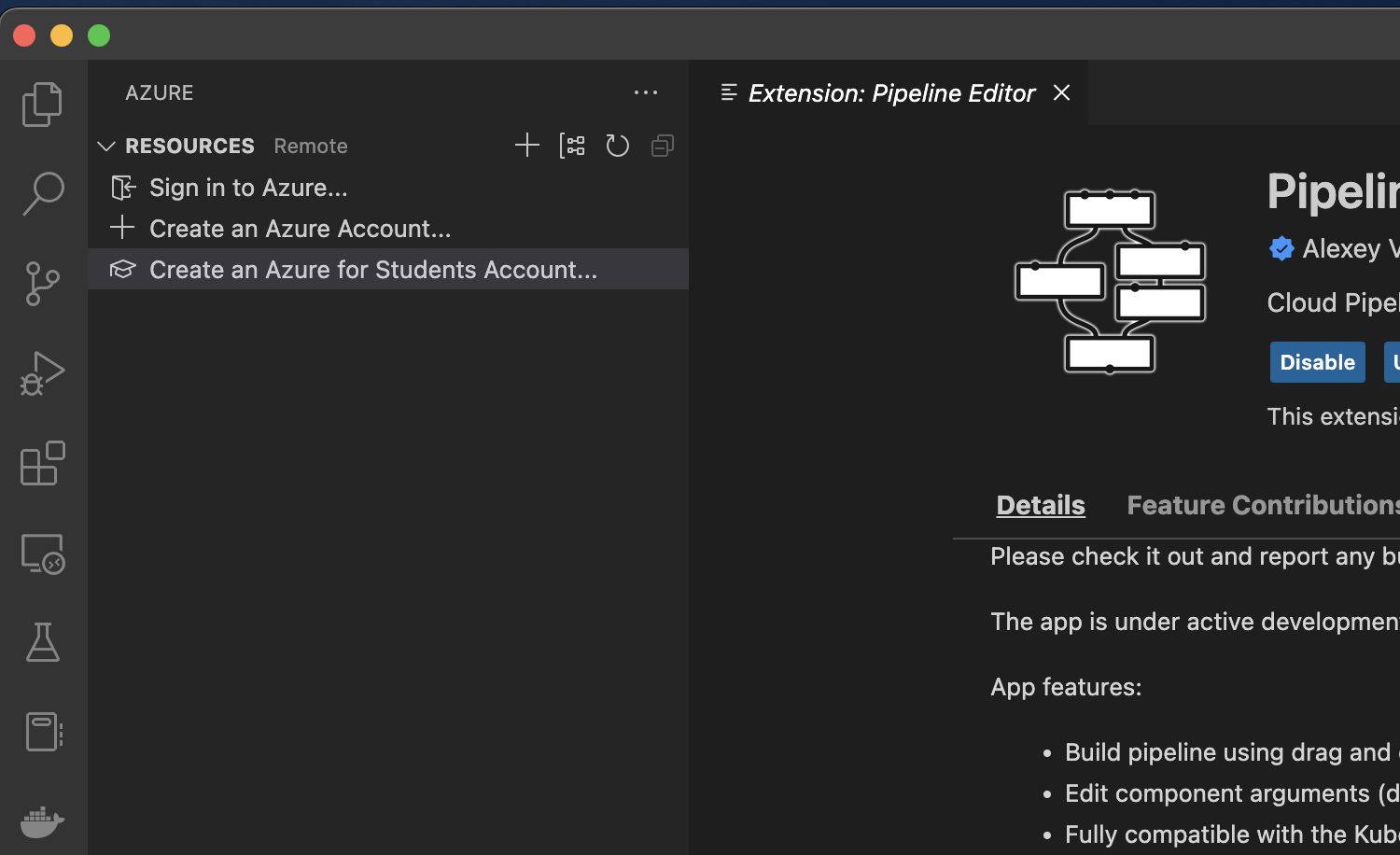Open the Search view
The image size is (1400, 855).
tap(43, 193)
